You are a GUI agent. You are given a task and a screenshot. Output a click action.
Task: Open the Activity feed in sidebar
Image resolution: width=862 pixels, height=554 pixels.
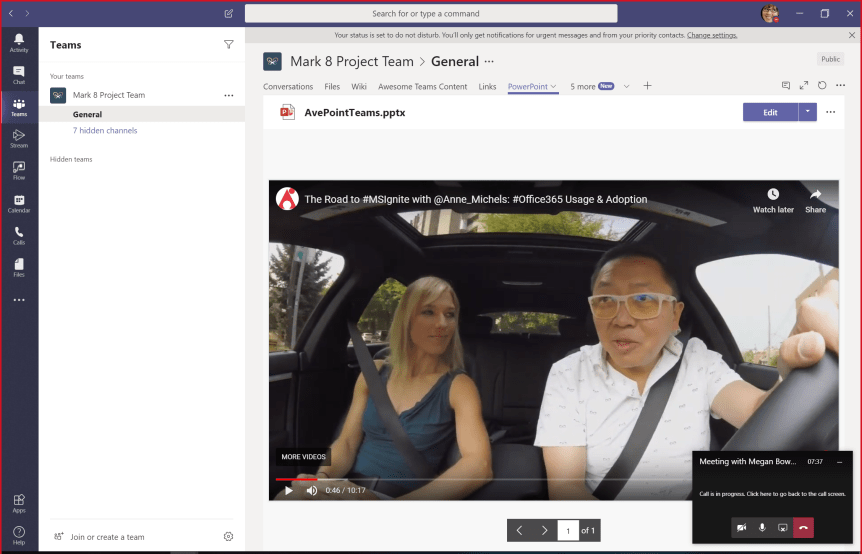pyautogui.click(x=18, y=42)
